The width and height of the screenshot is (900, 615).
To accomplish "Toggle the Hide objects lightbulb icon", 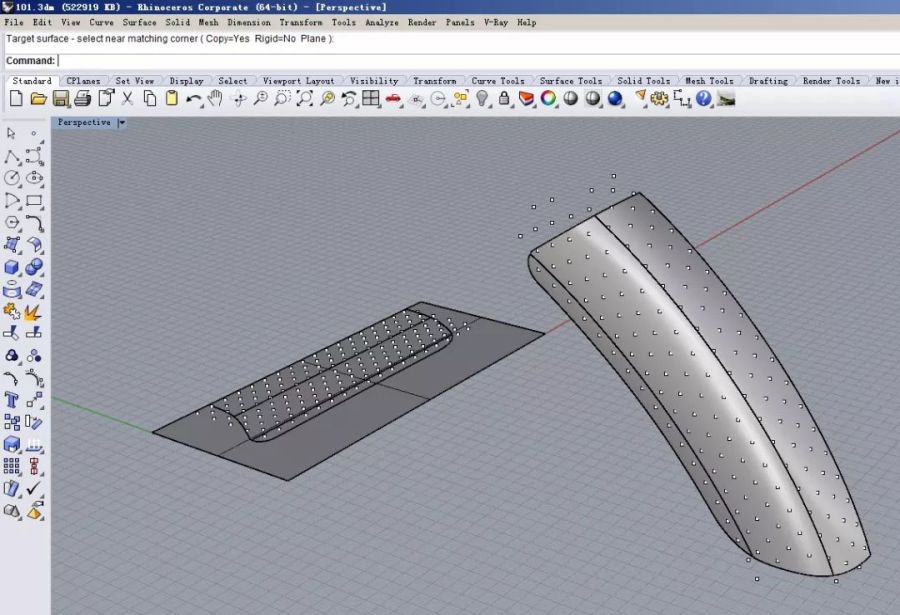I will [x=482, y=98].
